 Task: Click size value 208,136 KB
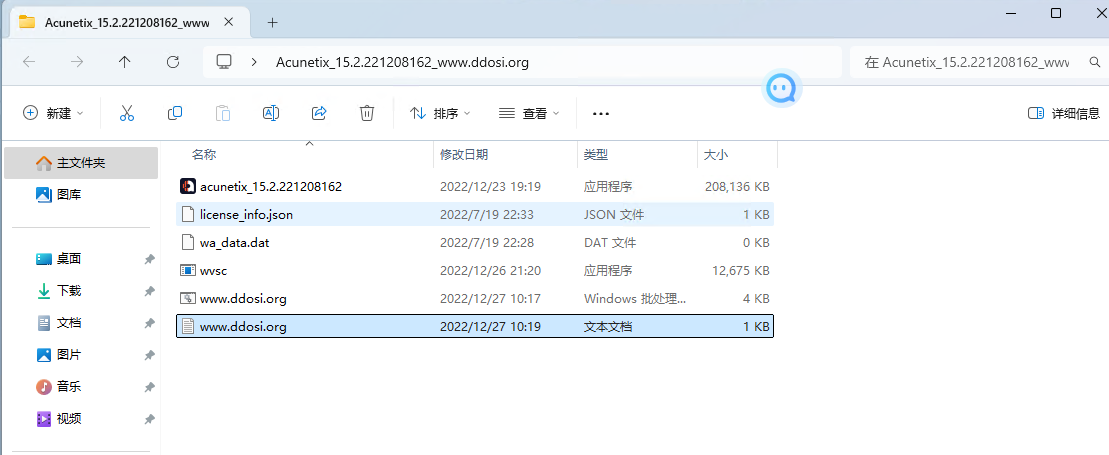click(x=737, y=187)
